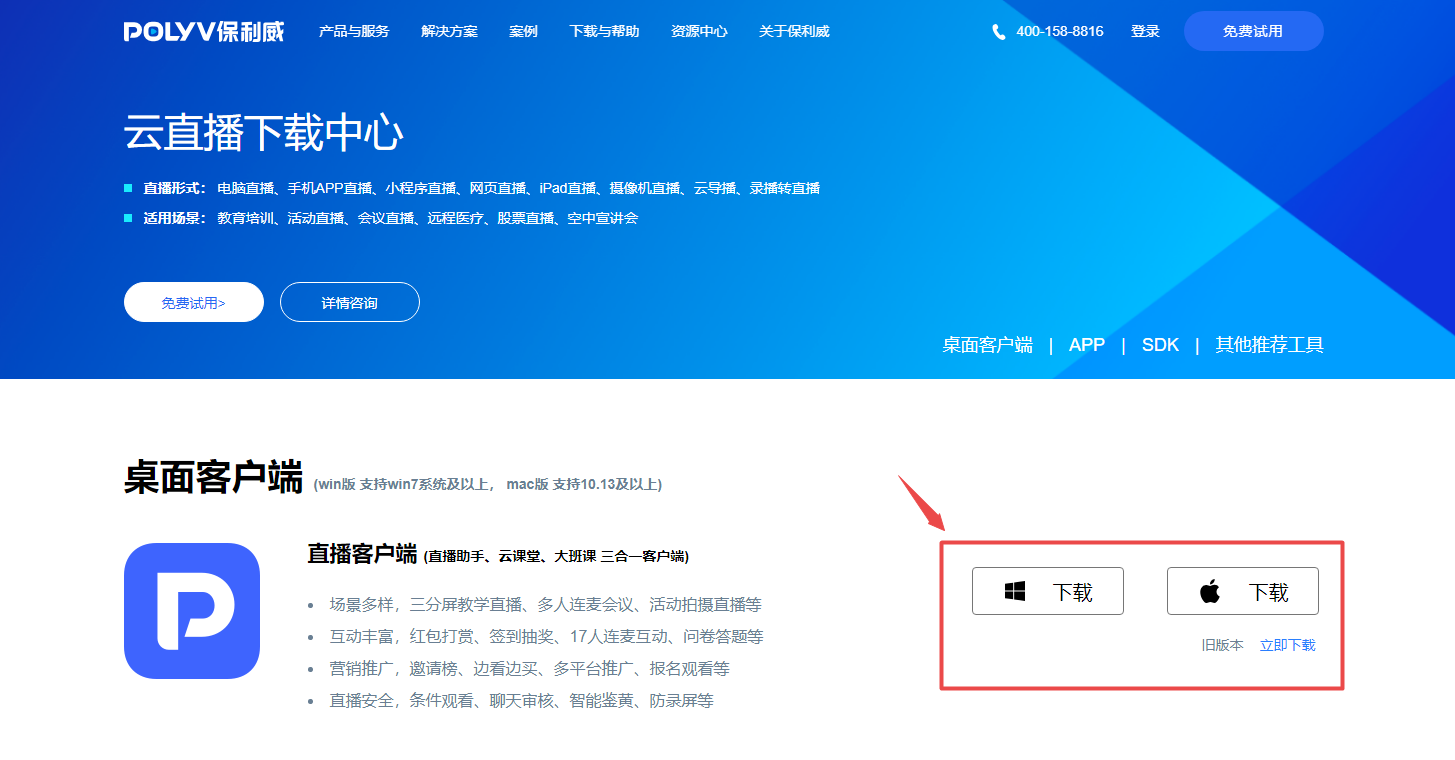Click the white 免费试用> banner button
1455x760 pixels.
click(194, 302)
